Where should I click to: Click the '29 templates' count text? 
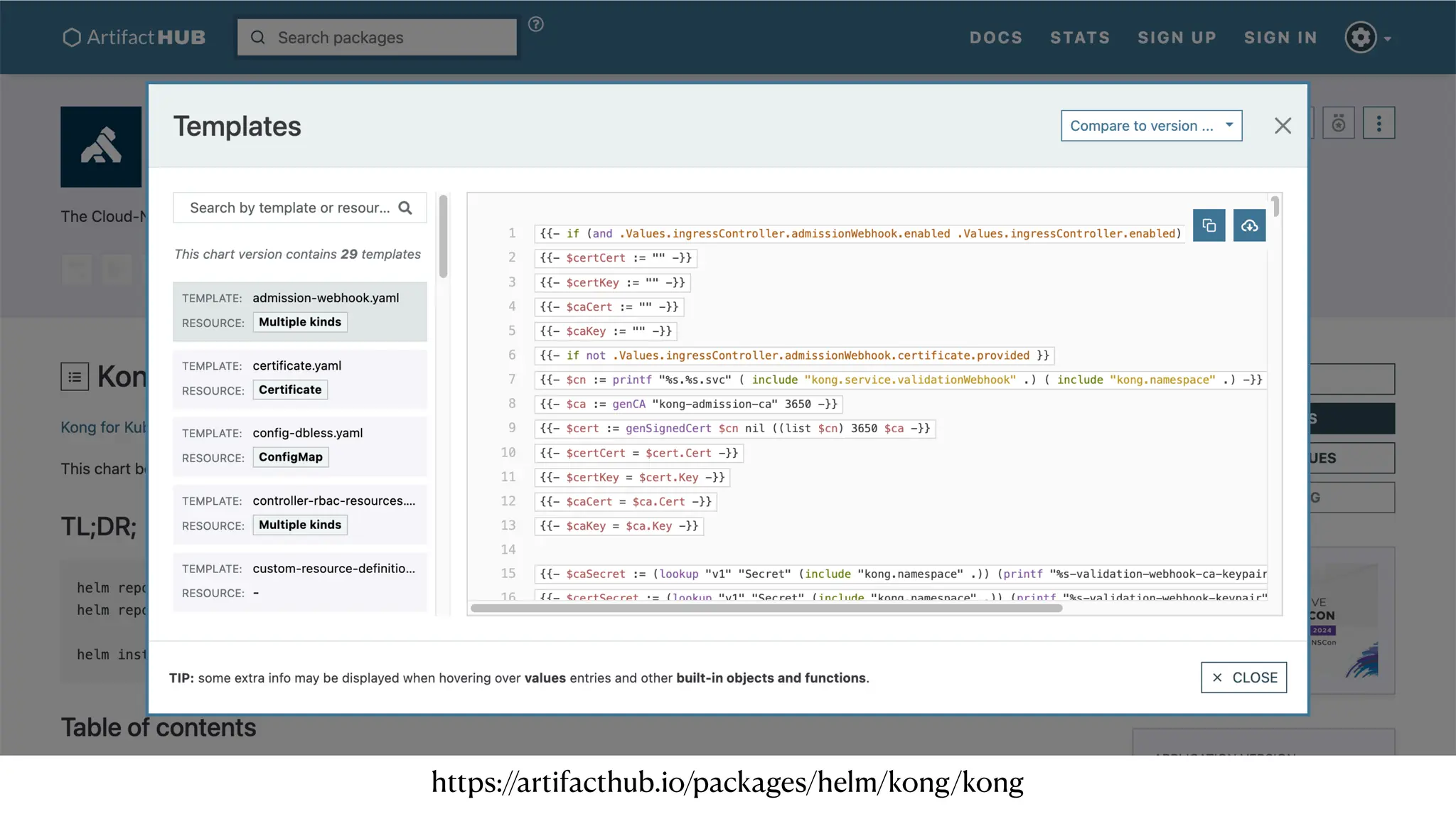(x=380, y=255)
